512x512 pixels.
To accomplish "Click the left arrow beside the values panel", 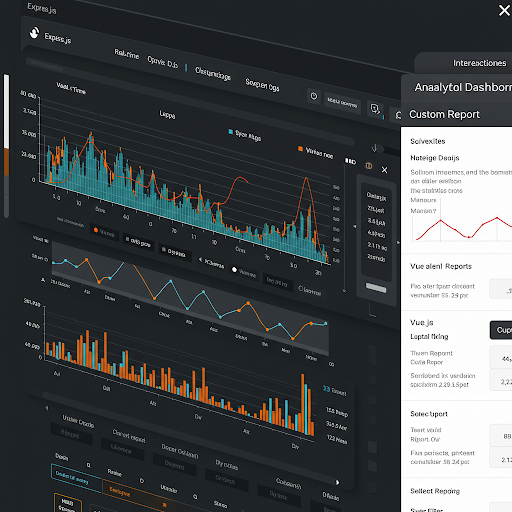I will (x=354, y=226).
